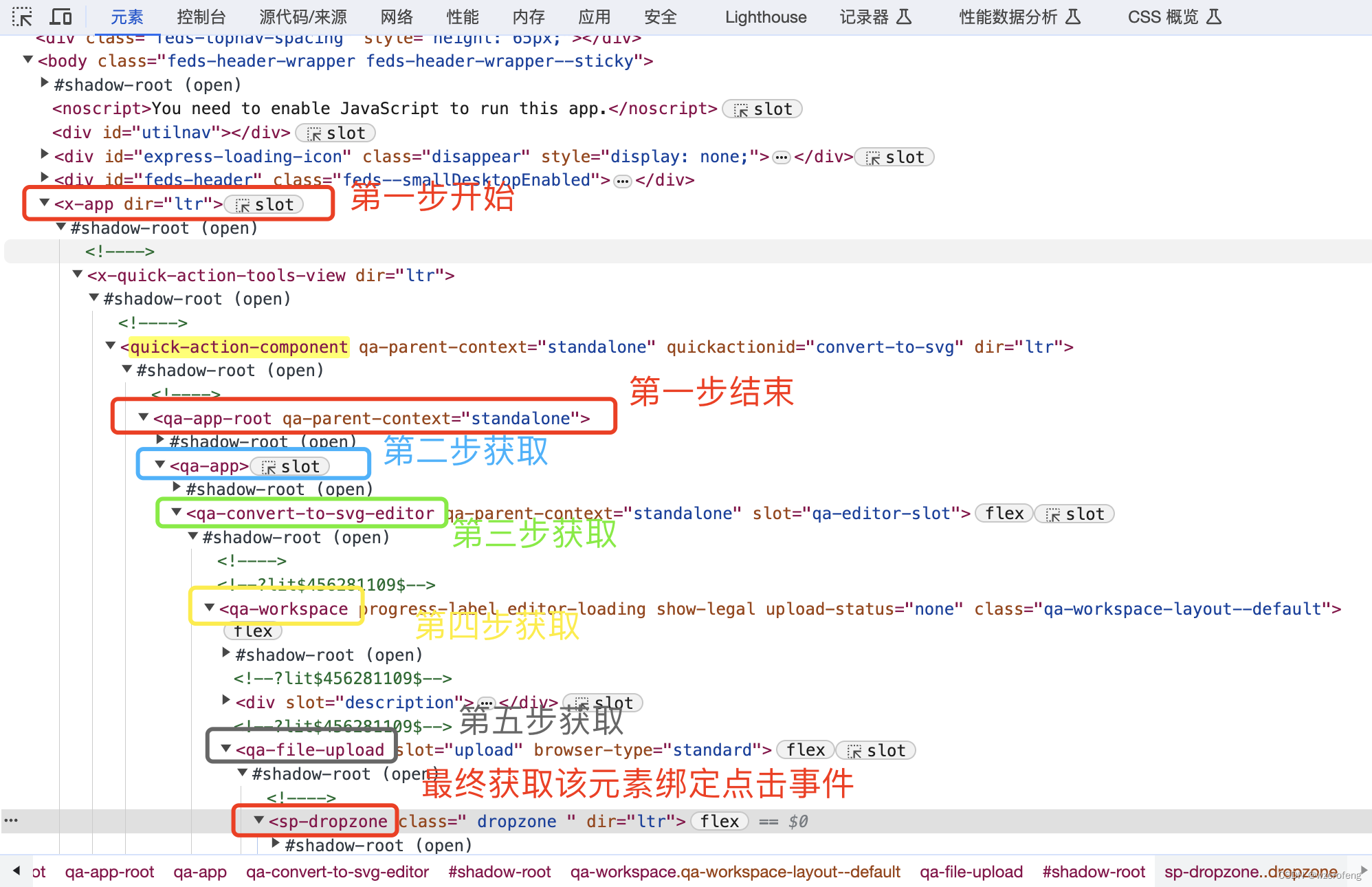Expand collapsed ellipsis in feds-header div
The height and width of the screenshot is (887, 1372).
pyautogui.click(x=623, y=182)
